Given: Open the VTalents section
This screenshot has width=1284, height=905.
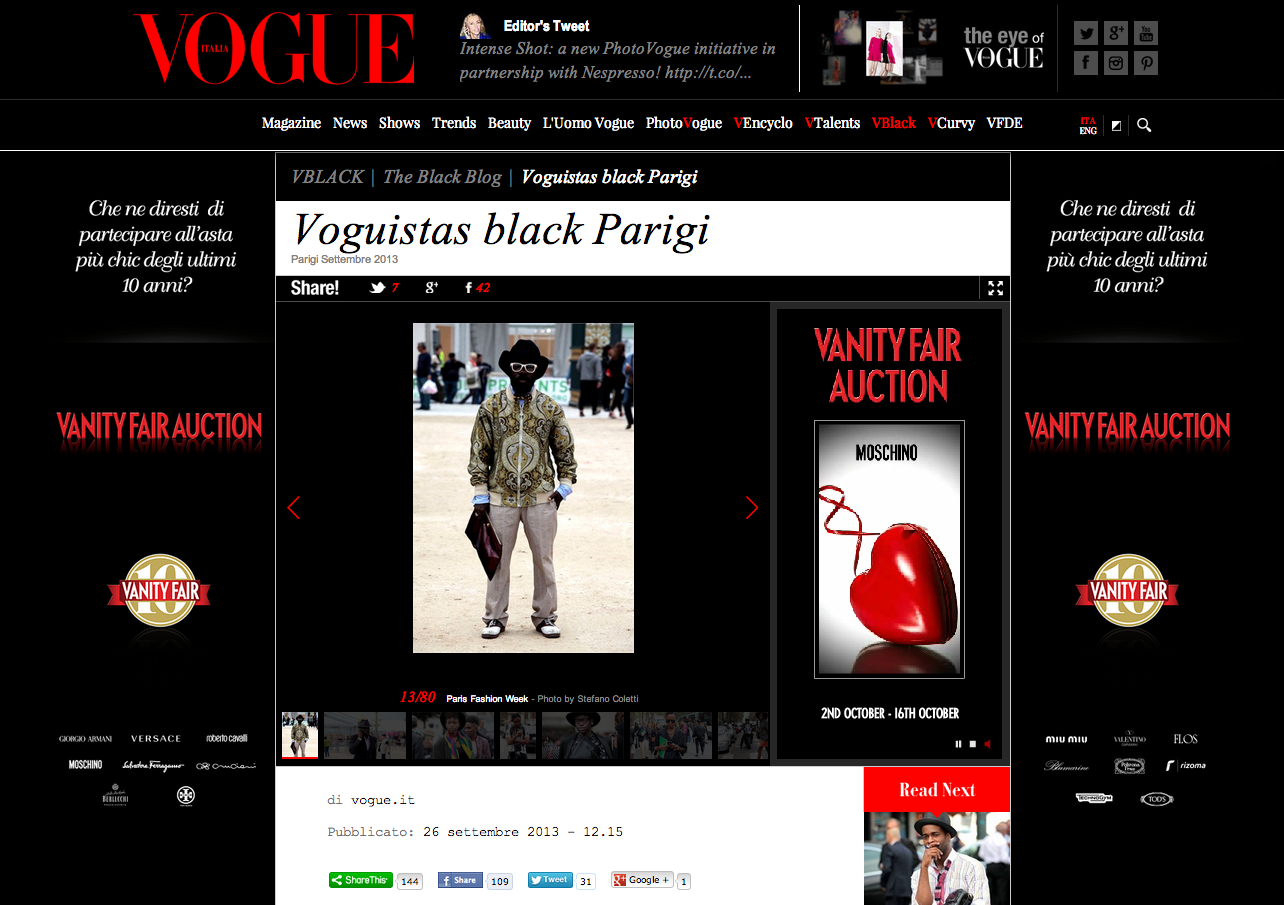Looking at the screenshot, I should pyautogui.click(x=832, y=123).
